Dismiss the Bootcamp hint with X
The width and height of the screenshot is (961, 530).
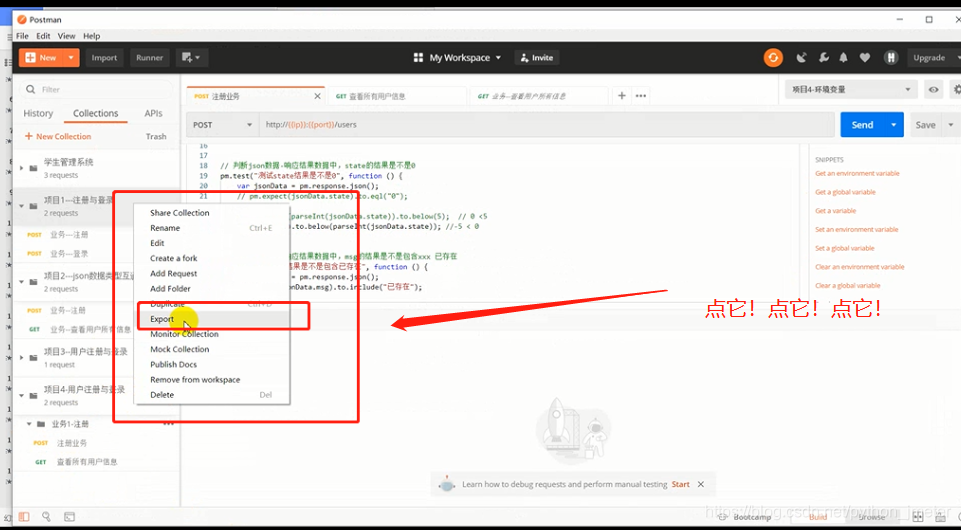point(701,484)
